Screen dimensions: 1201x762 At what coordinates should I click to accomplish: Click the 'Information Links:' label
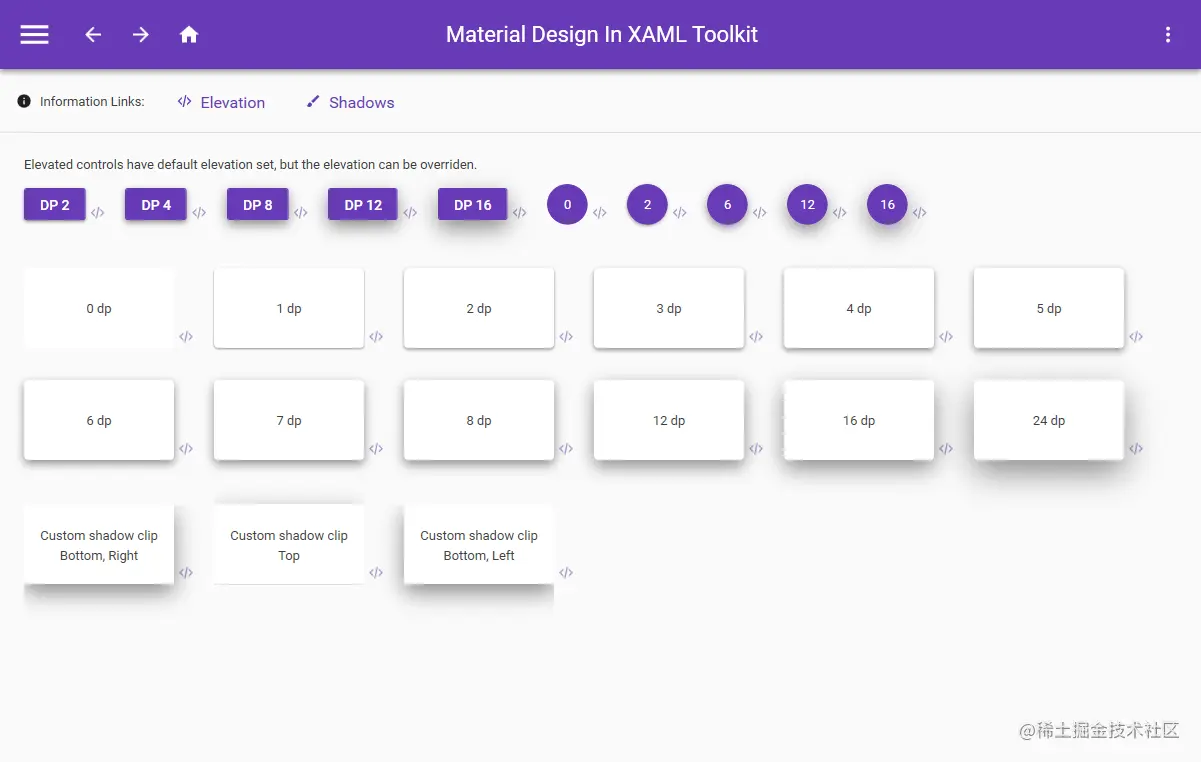[x=92, y=101]
